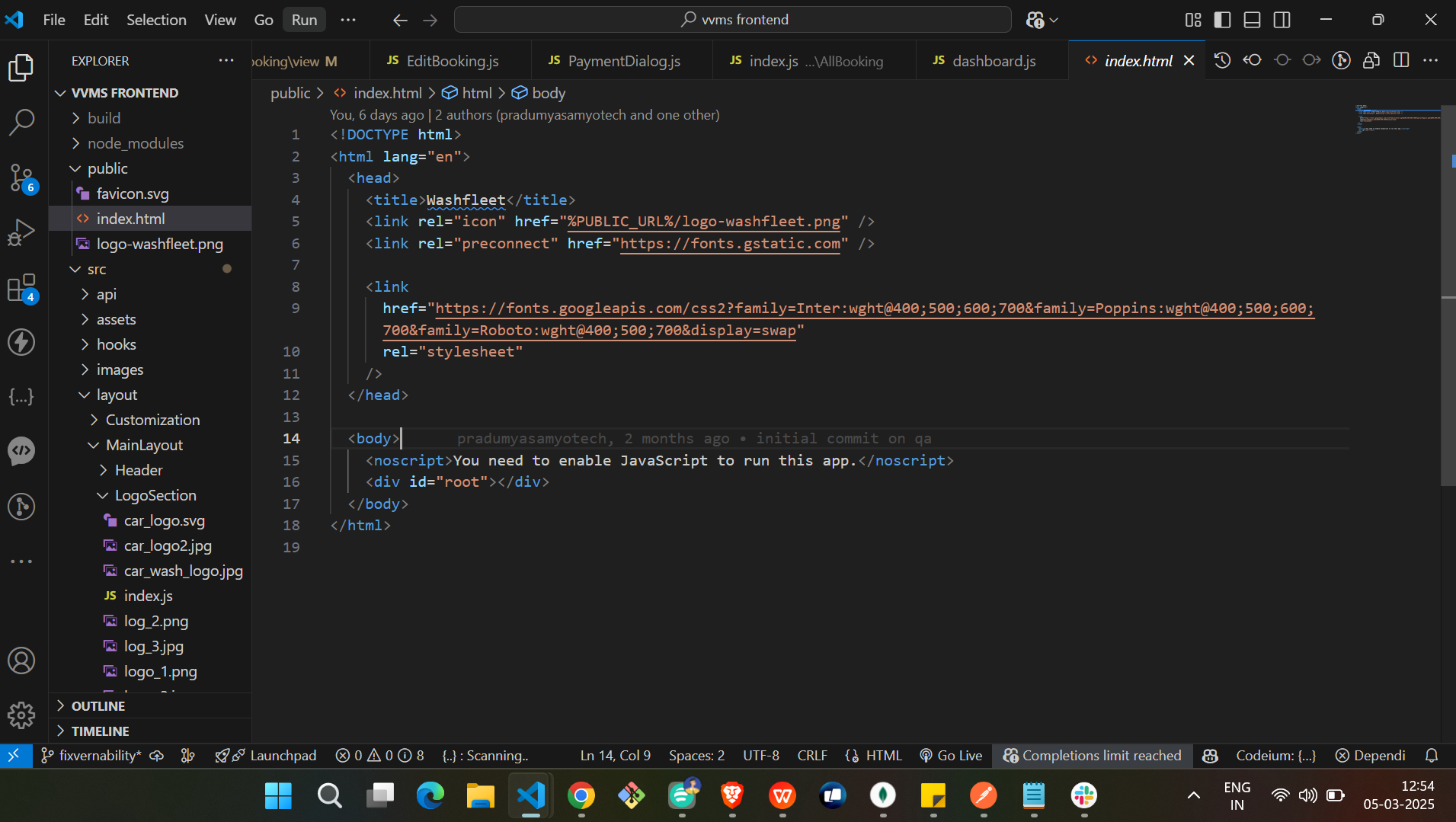Screen dimensions: 1456x822
Task: Open Source Control view with 6 changes
Action: point(21,178)
